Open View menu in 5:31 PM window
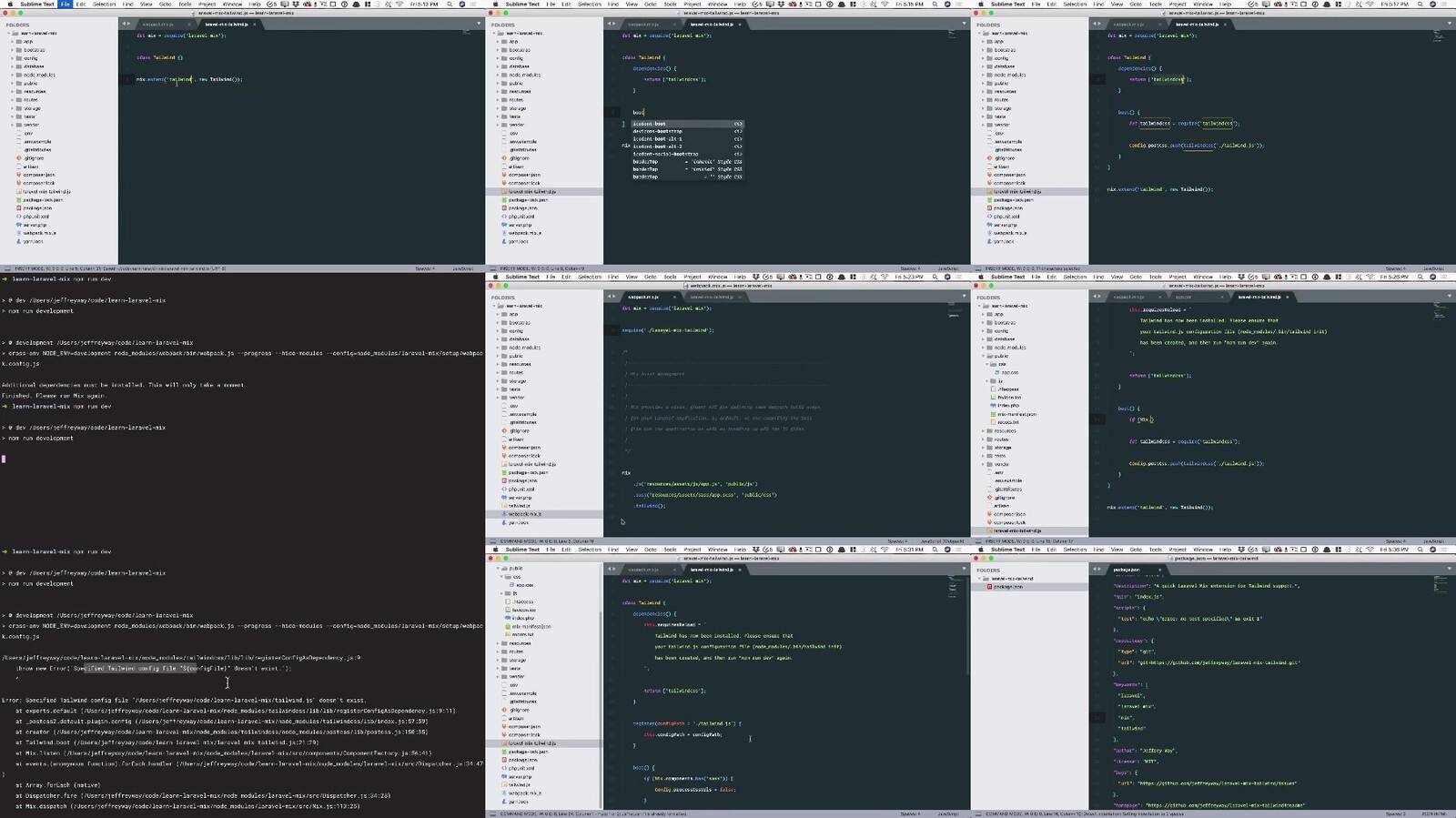Screen dimensions: 1456x818 pyautogui.click(x=631, y=550)
